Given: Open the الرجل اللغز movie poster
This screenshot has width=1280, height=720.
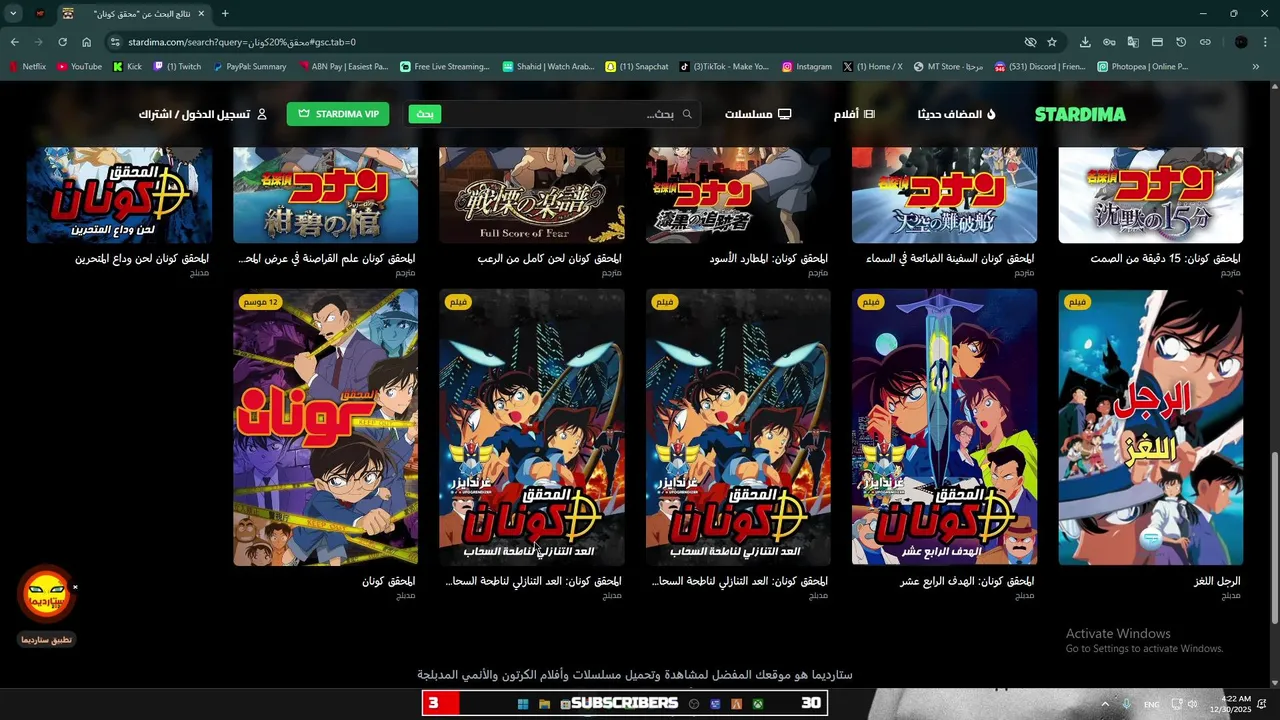Looking at the screenshot, I should 1151,427.
